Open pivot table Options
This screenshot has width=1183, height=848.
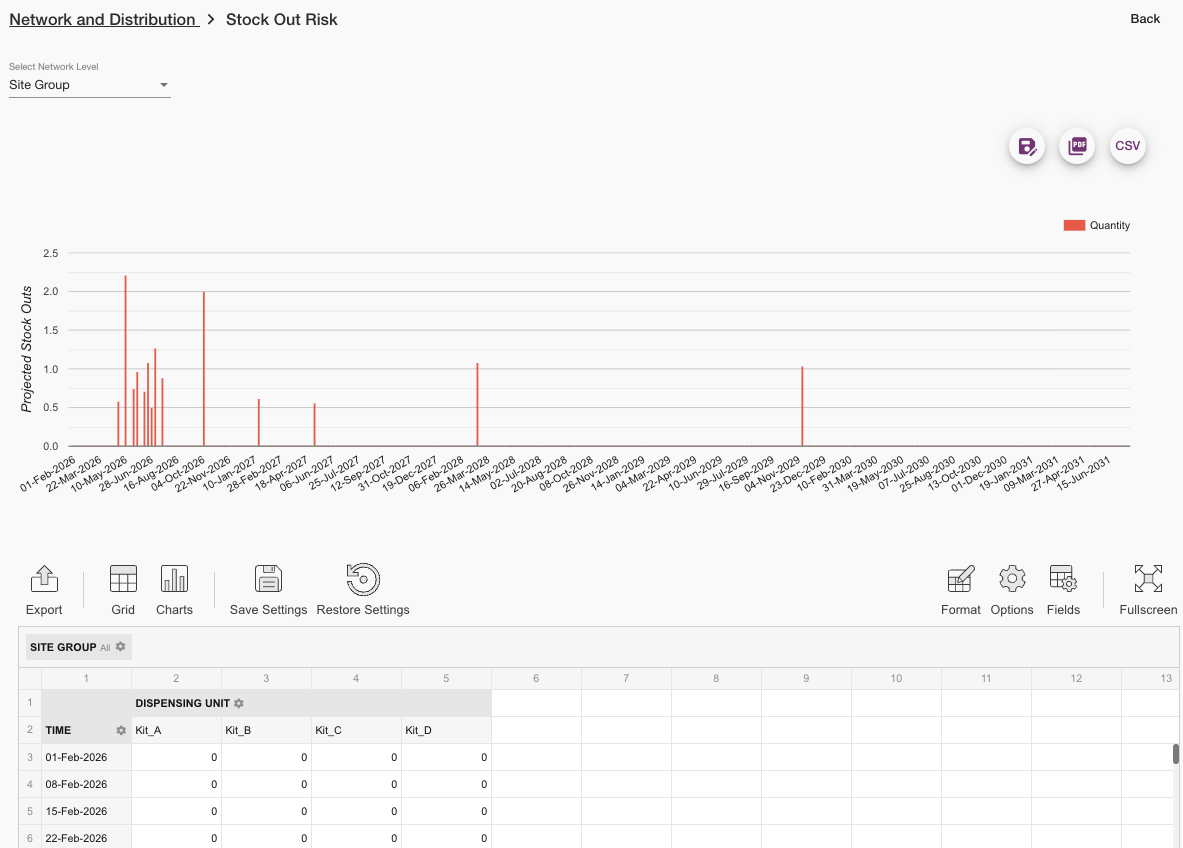[x=1012, y=589]
